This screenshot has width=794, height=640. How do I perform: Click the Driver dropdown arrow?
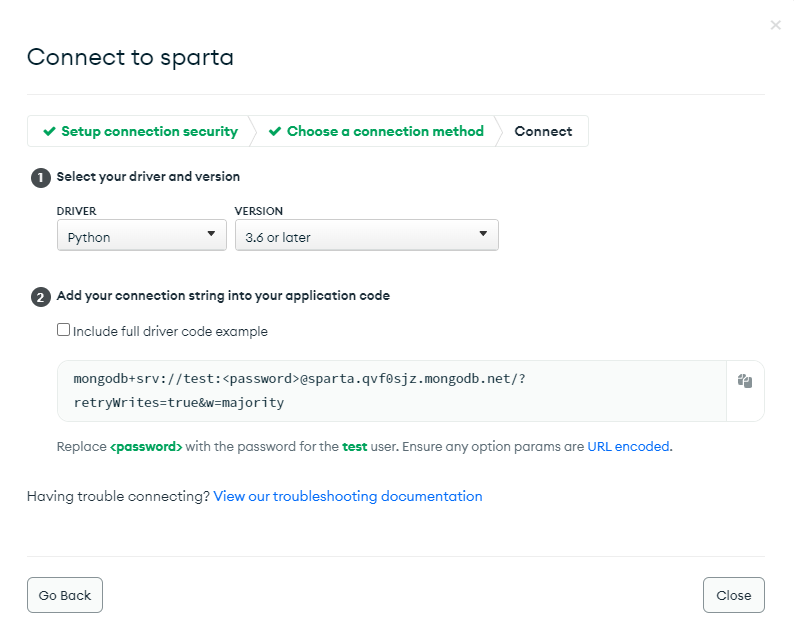[211, 234]
